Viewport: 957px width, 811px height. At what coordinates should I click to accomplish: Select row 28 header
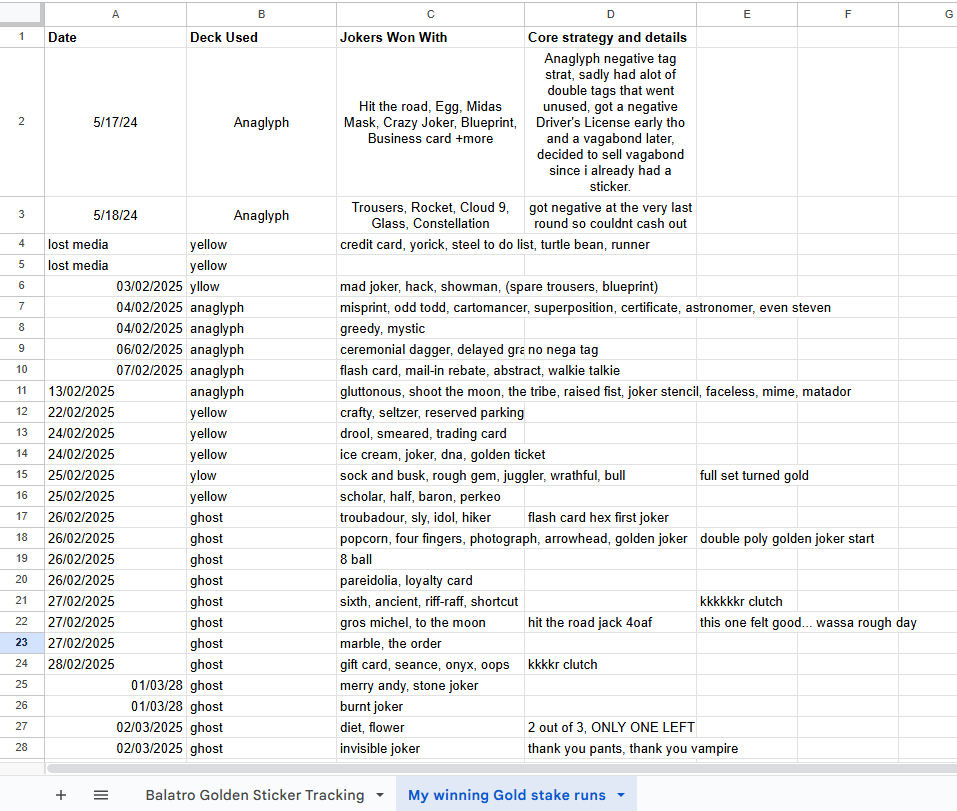pyautogui.click(x=21, y=748)
